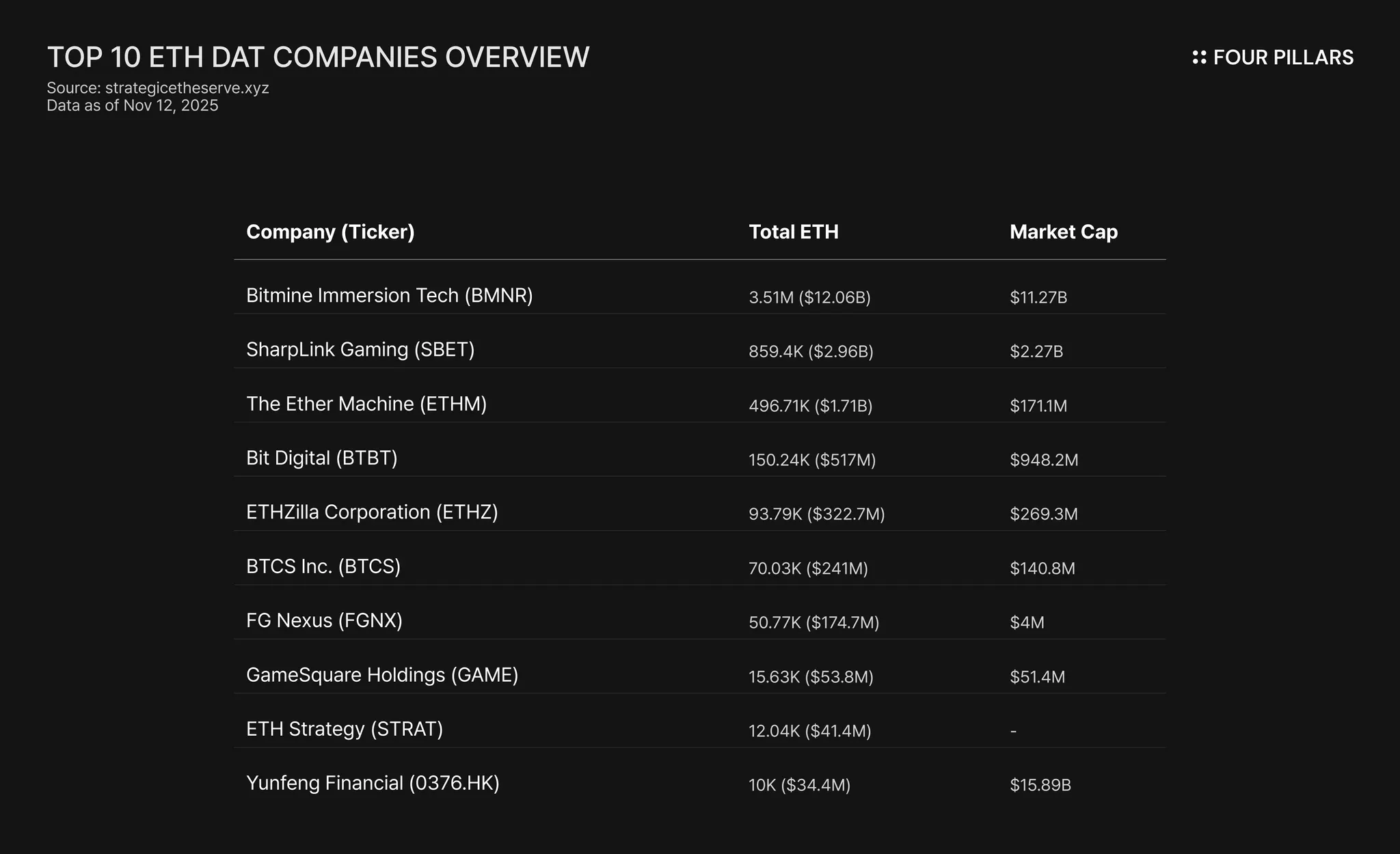1400x854 pixels.
Task: Click the 3.51M ($12.06B) ETH value
Action: point(809,297)
